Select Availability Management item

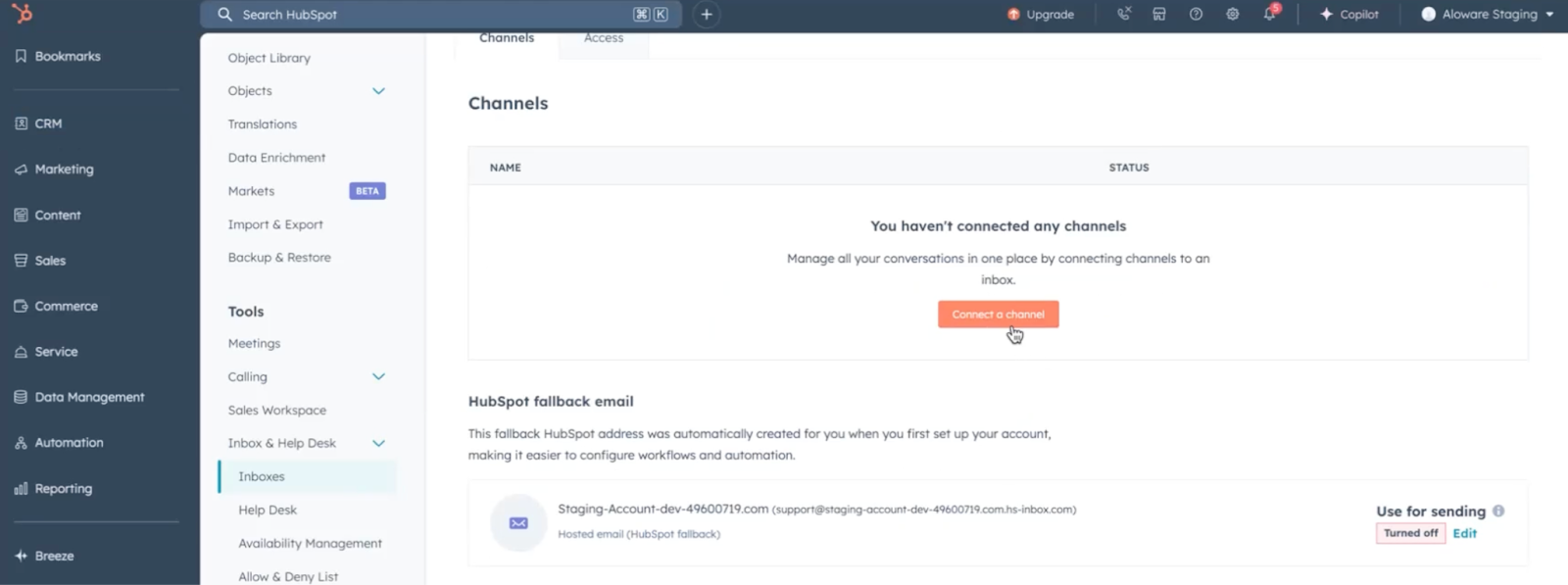[311, 544]
